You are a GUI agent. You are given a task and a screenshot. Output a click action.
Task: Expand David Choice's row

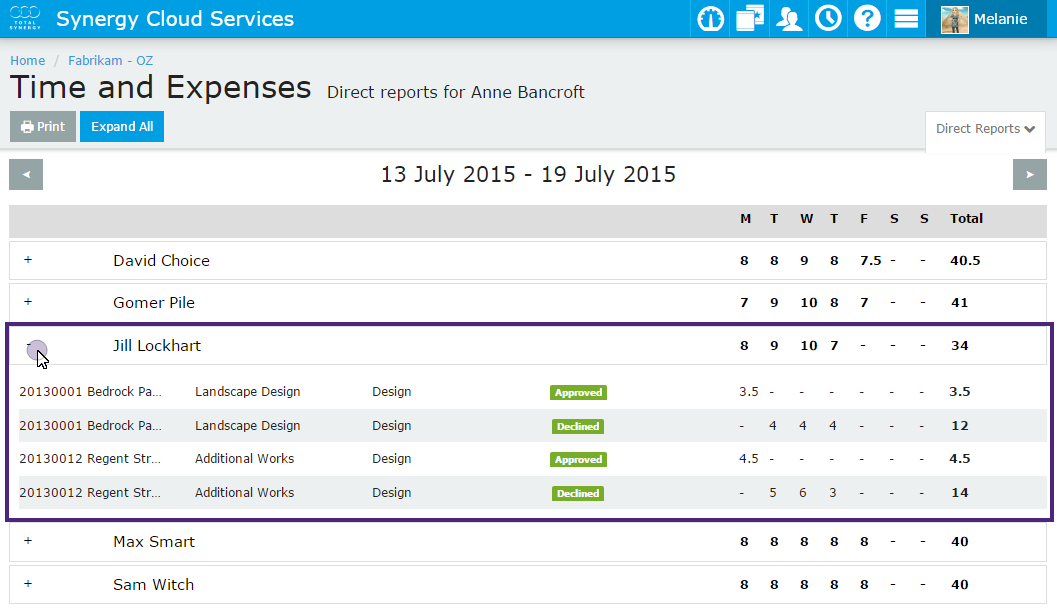28,260
